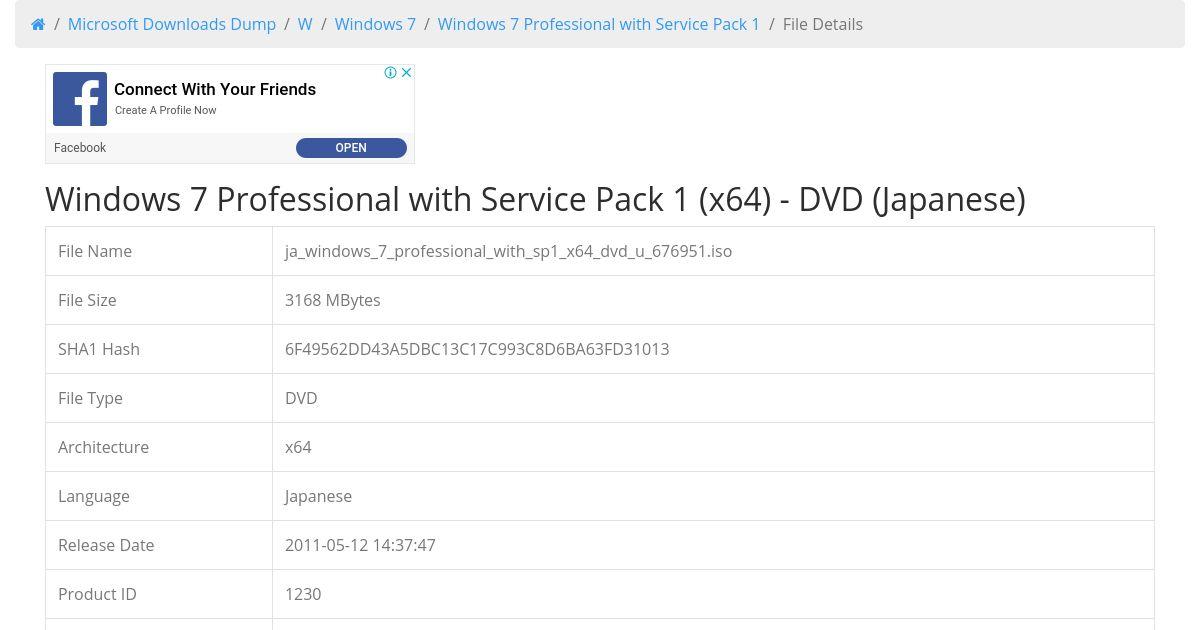Select the SHA1 hash value 6F49562DD43A...
Image resolution: width=1200 pixels, height=630 pixels.
coord(477,349)
